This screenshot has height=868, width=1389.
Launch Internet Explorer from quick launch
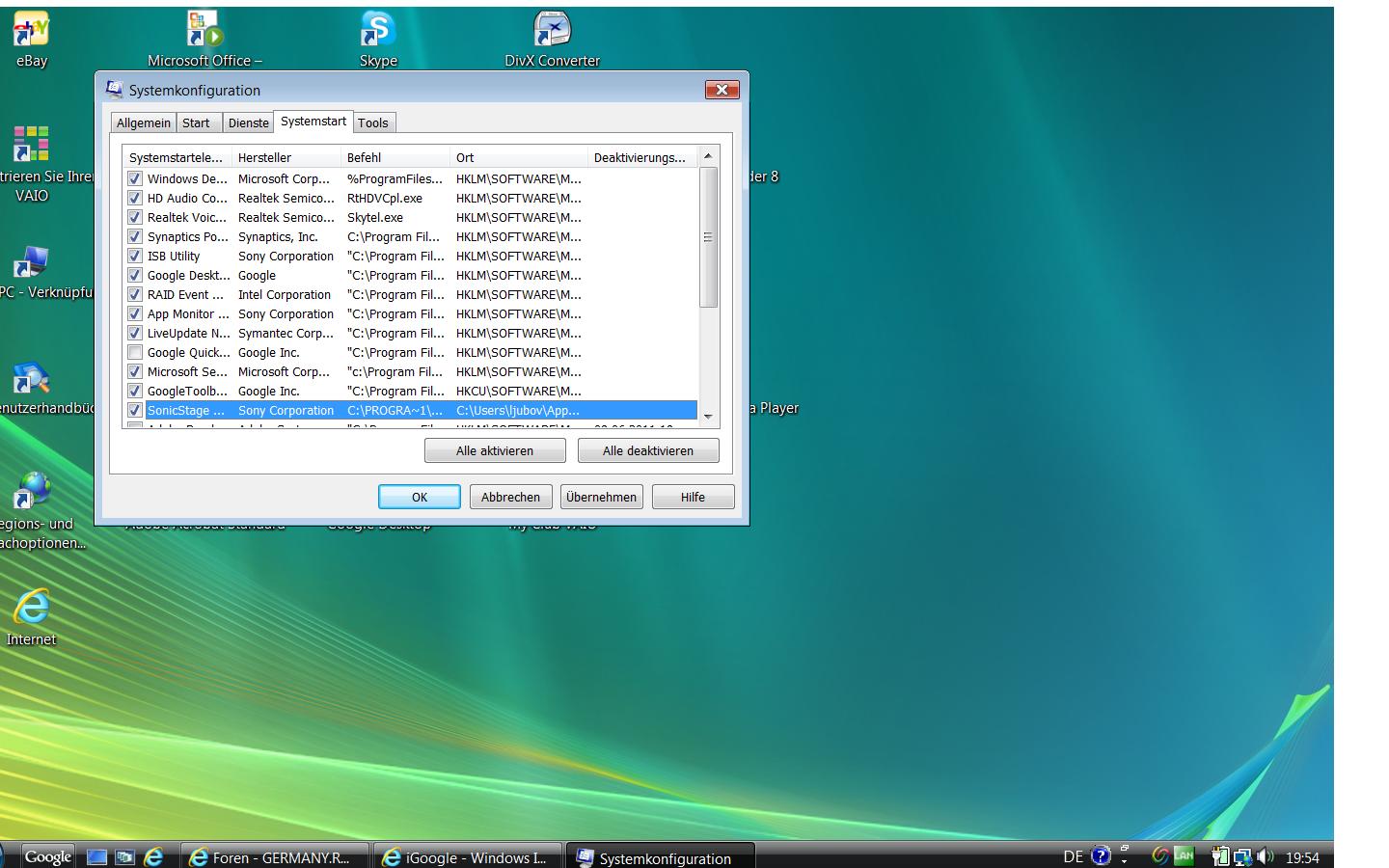[x=153, y=856]
